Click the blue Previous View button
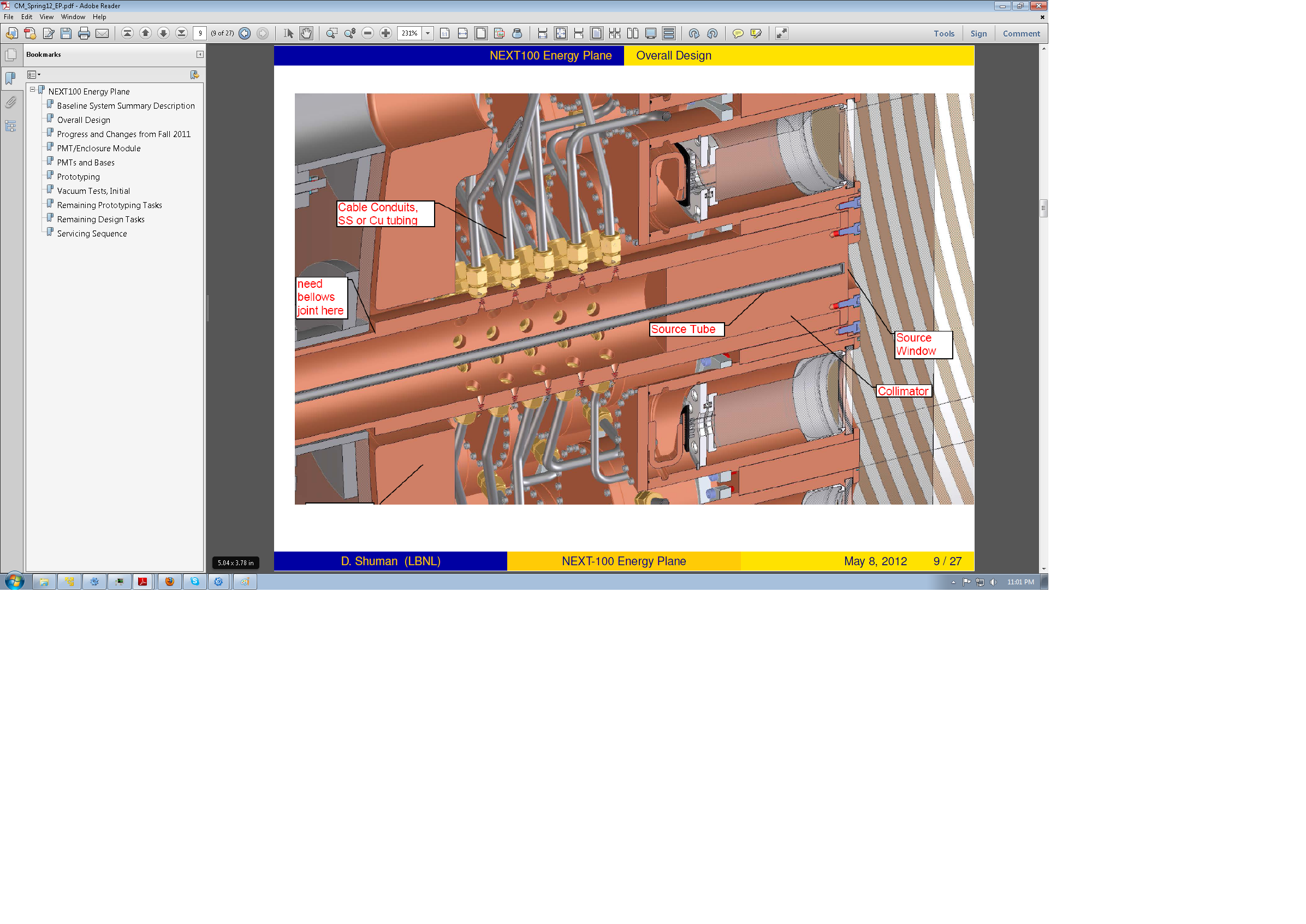 pos(245,33)
